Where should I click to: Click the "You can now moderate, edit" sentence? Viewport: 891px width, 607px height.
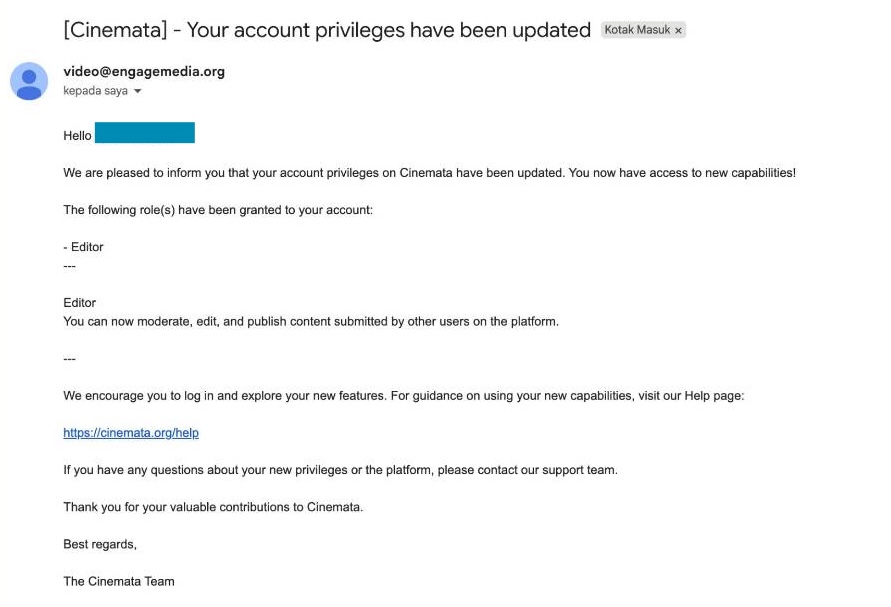point(310,322)
